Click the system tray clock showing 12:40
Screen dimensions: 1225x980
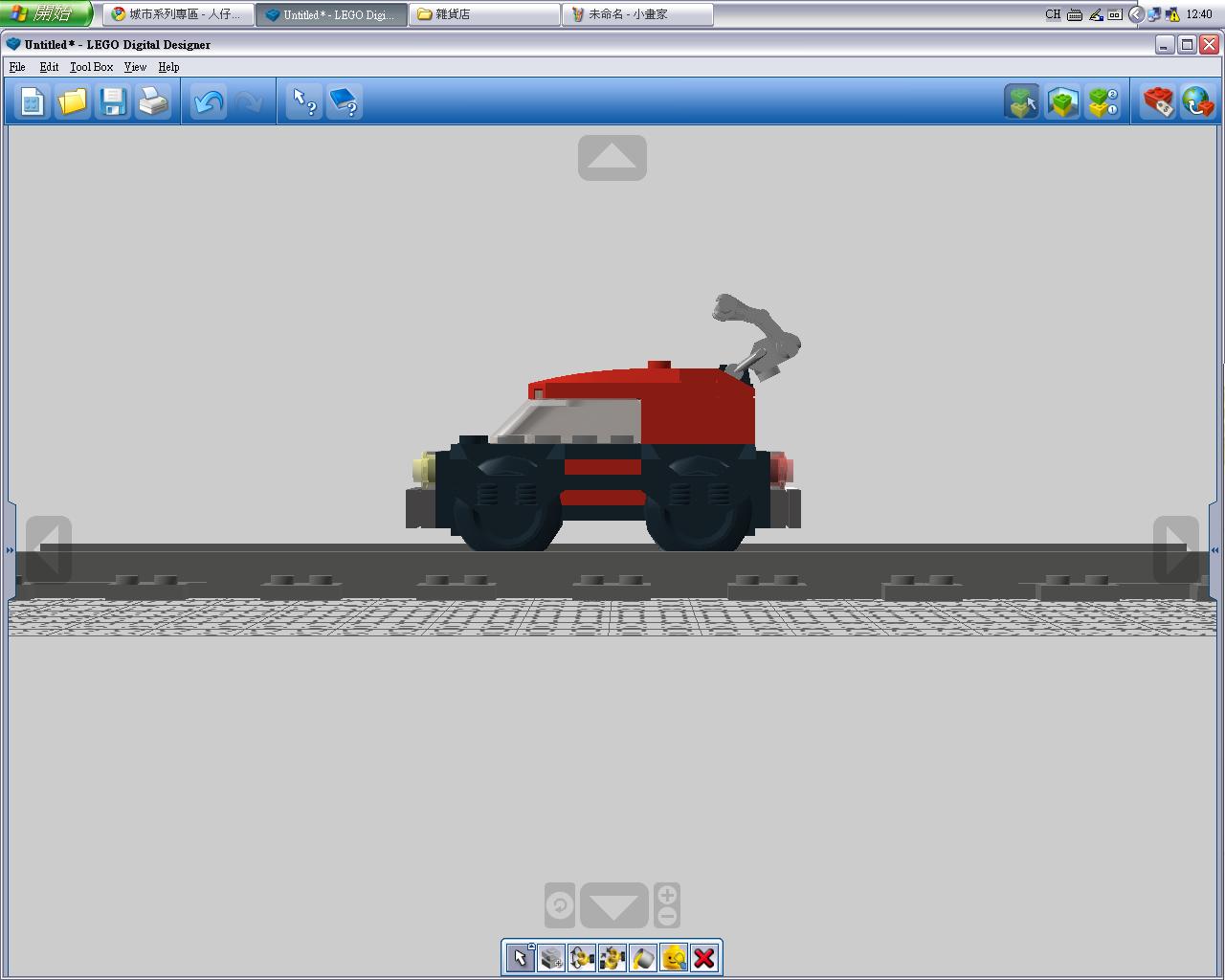point(1199,14)
